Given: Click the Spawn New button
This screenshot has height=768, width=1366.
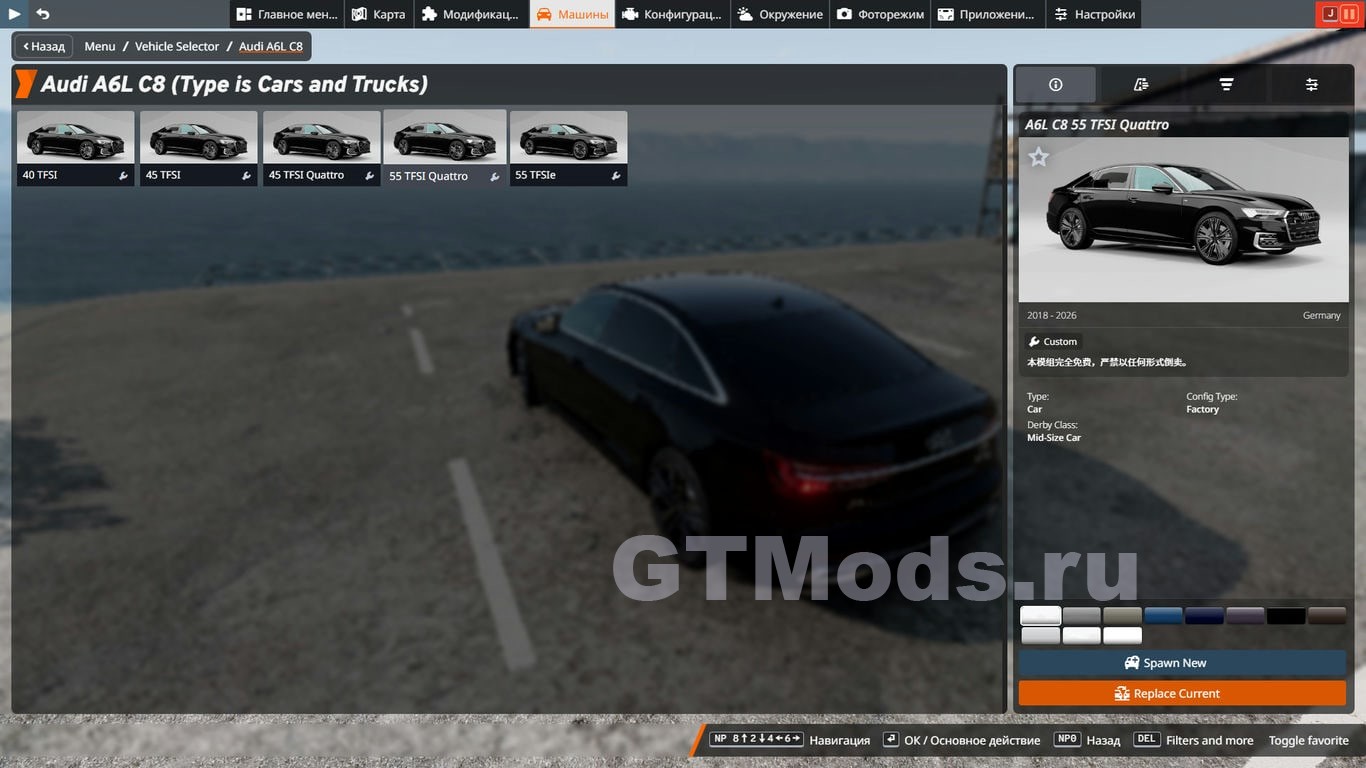Looking at the screenshot, I should tap(1182, 663).
